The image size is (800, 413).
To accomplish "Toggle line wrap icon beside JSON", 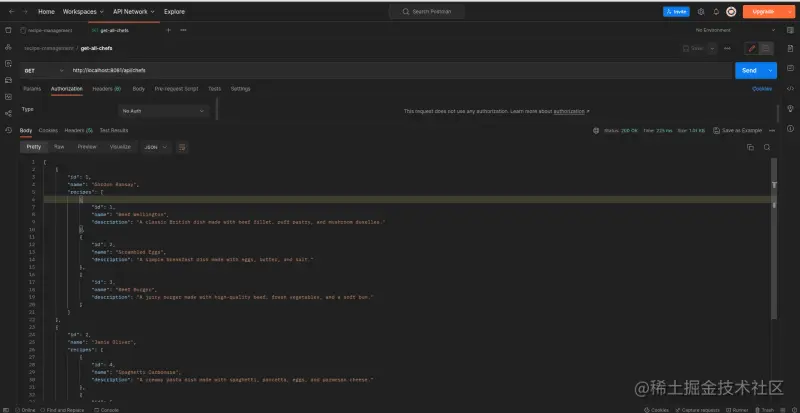I will pyautogui.click(x=182, y=147).
